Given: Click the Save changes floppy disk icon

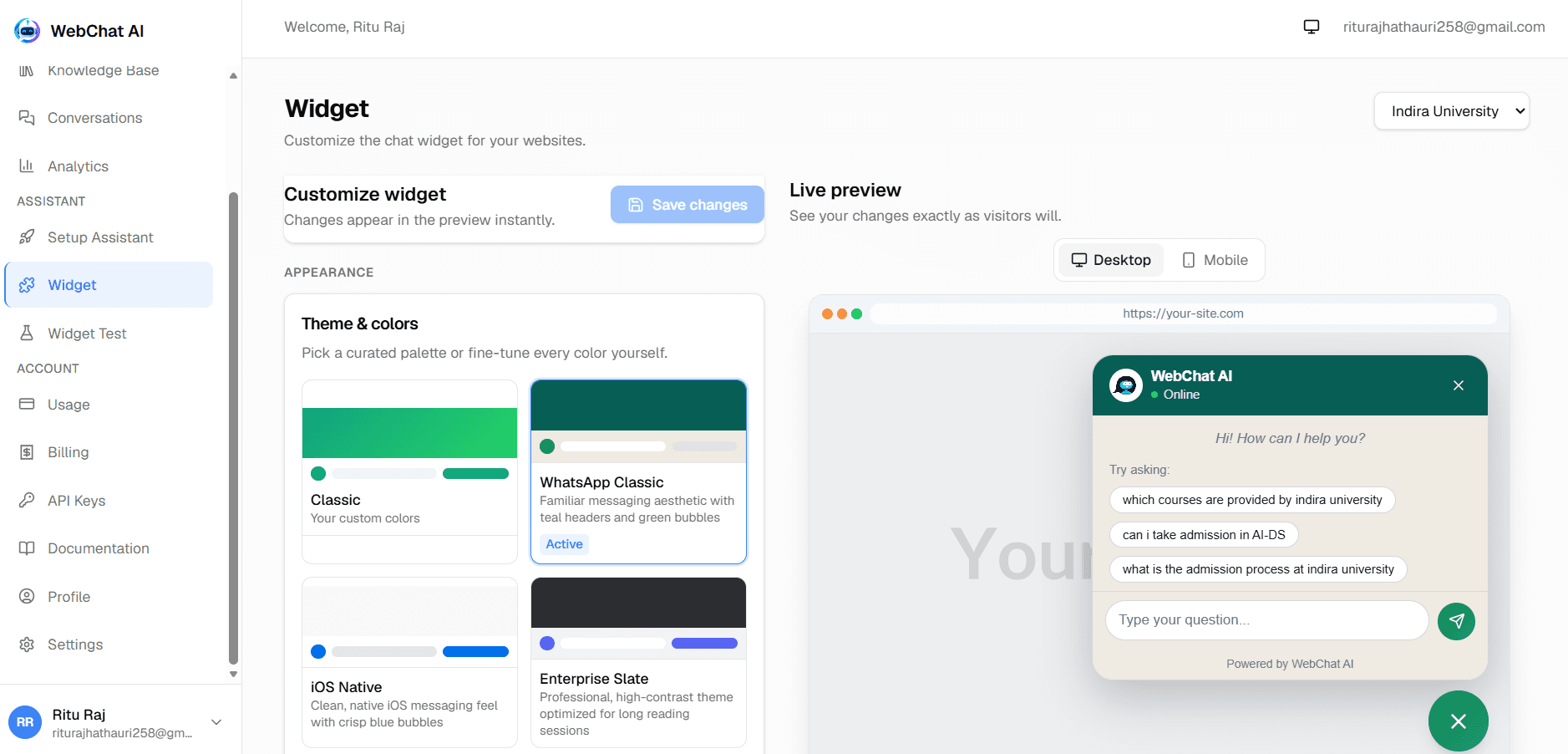Looking at the screenshot, I should tap(636, 205).
